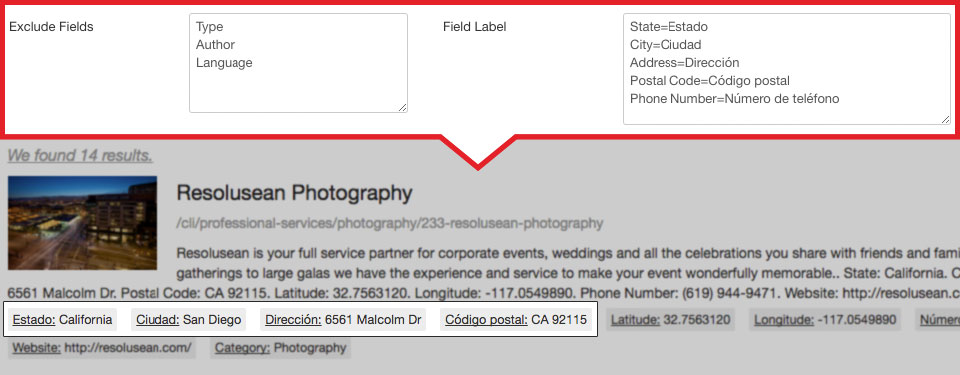The image size is (960, 375).
Task: Open the Resolusean Photography thumbnail image
Action: tap(82, 223)
